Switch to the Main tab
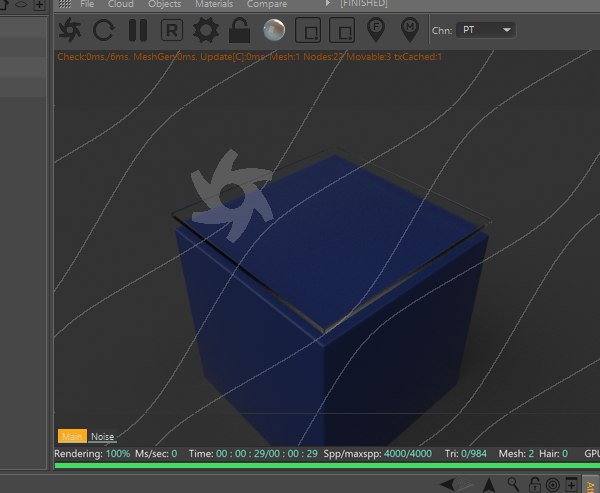The width and height of the screenshot is (600, 493). pyautogui.click(x=72, y=436)
